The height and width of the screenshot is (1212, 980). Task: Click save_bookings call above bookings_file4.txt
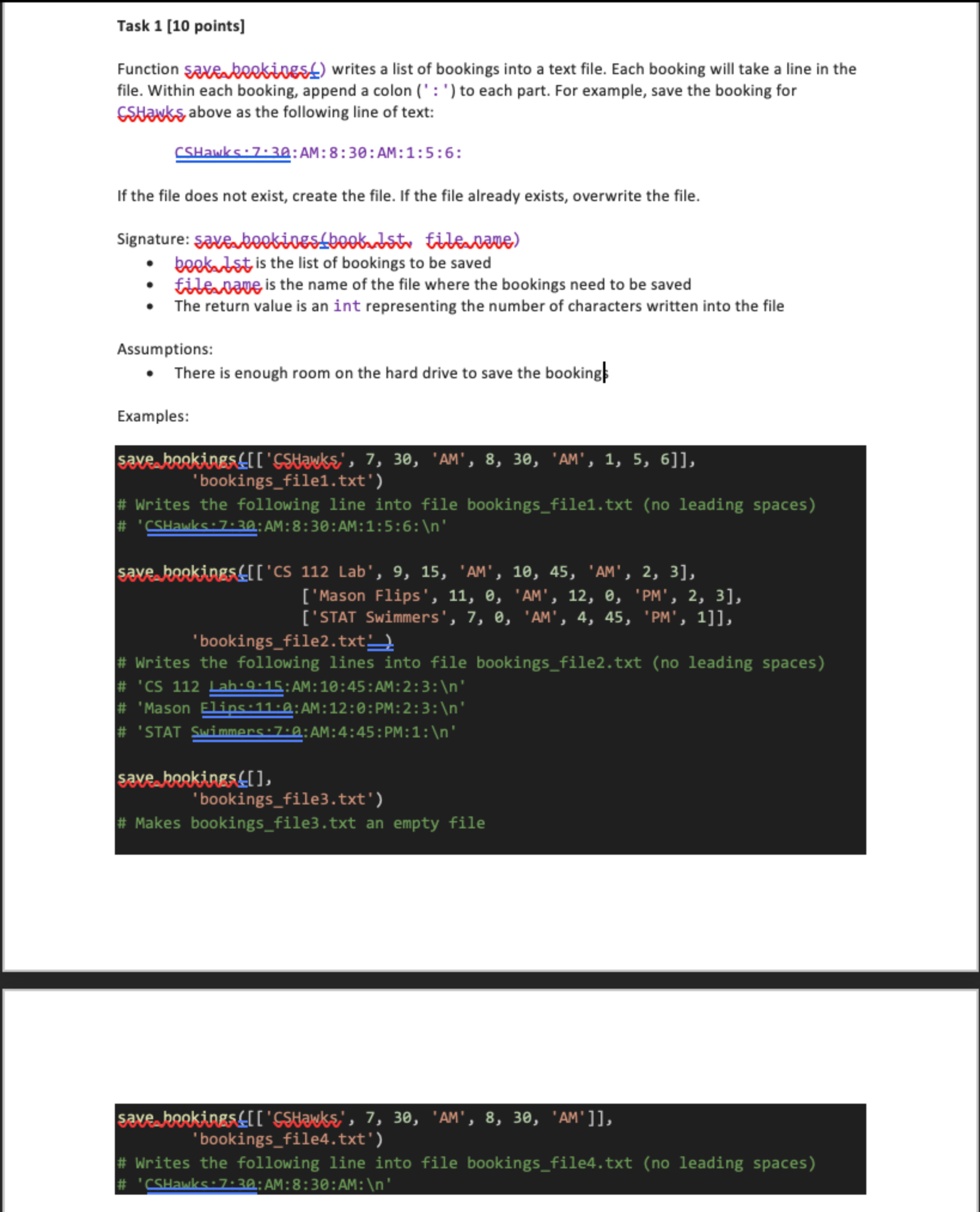179,1117
